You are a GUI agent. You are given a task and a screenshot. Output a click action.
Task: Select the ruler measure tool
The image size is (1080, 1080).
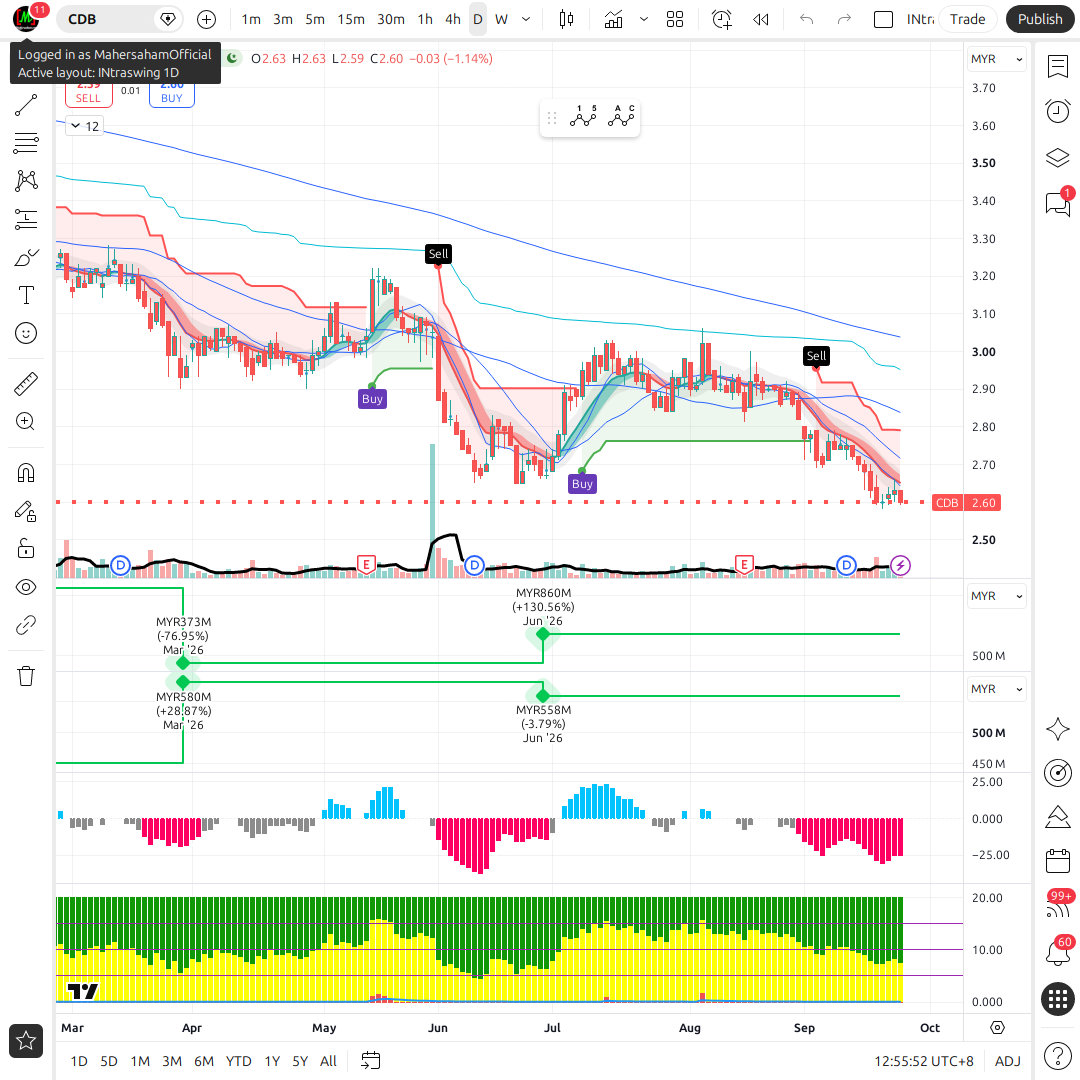26,384
